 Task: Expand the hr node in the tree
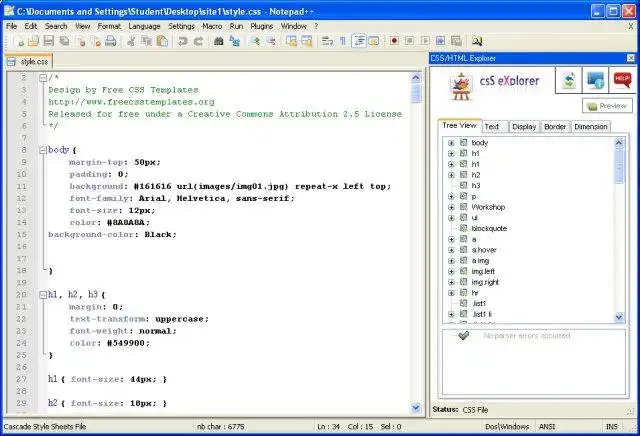(451, 293)
